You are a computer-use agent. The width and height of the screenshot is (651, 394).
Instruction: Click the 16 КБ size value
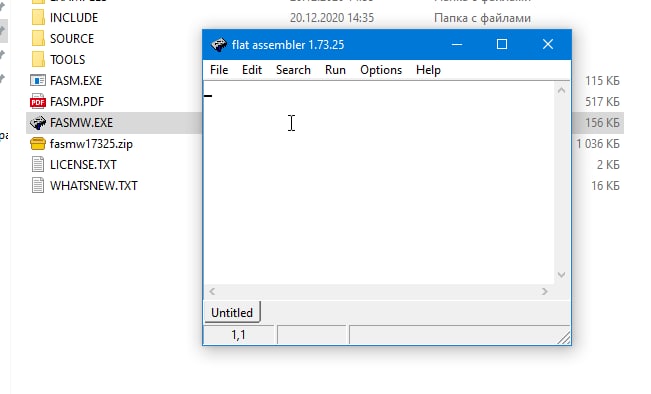pyautogui.click(x=605, y=186)
